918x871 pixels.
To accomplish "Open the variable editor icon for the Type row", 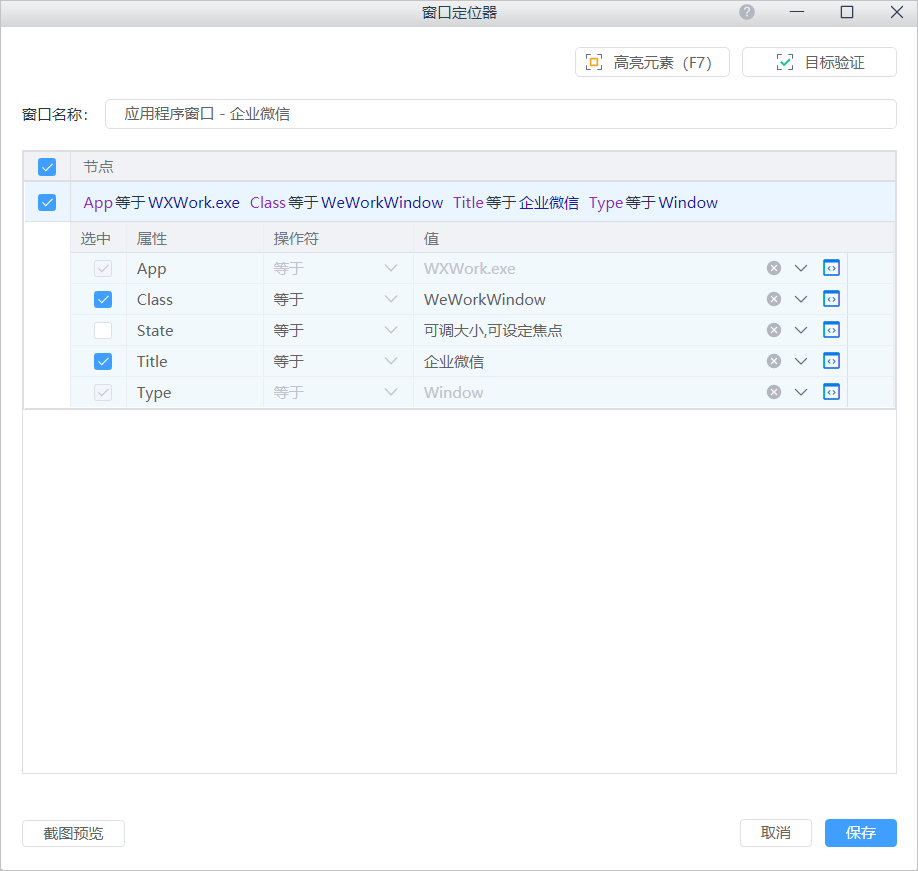I will tap(831, 392).
